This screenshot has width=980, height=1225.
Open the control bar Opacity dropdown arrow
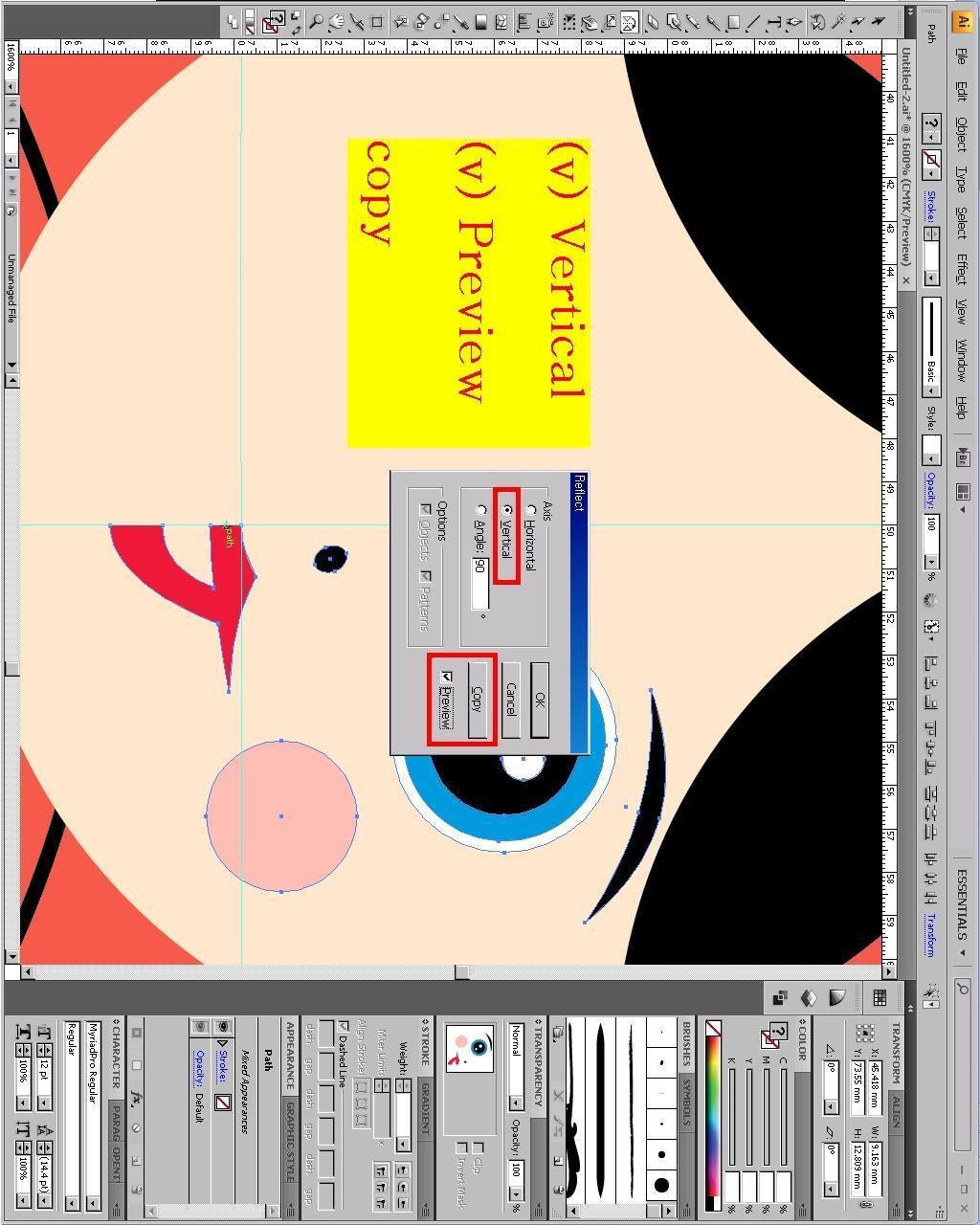pos(930,561)
